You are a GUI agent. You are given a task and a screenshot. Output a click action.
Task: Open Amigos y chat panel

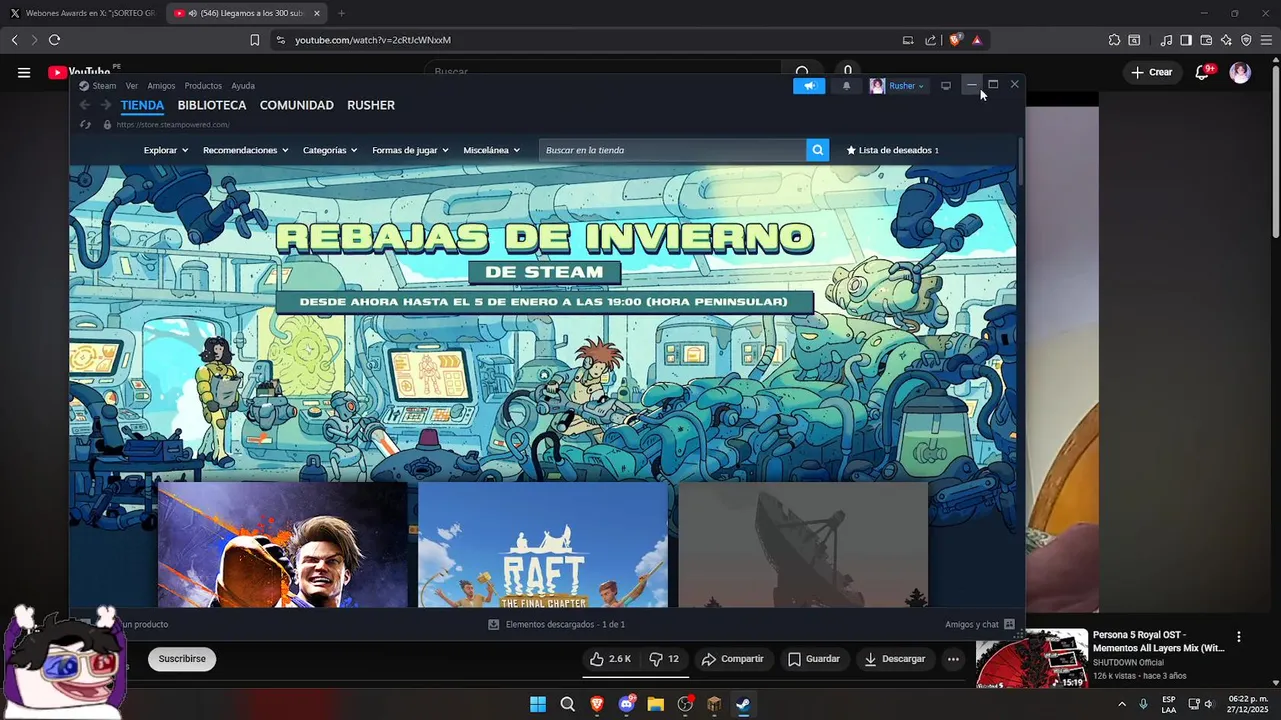coord(980,624)
